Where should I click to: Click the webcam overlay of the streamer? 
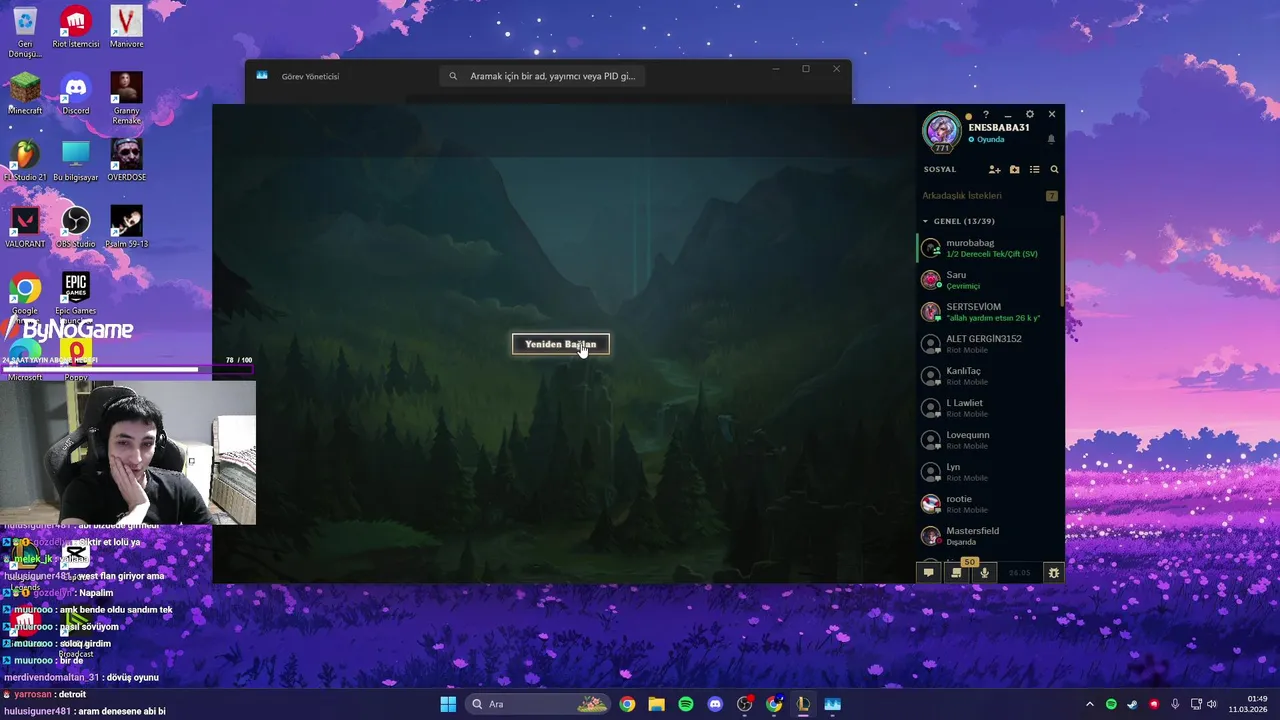coord(128,452)
